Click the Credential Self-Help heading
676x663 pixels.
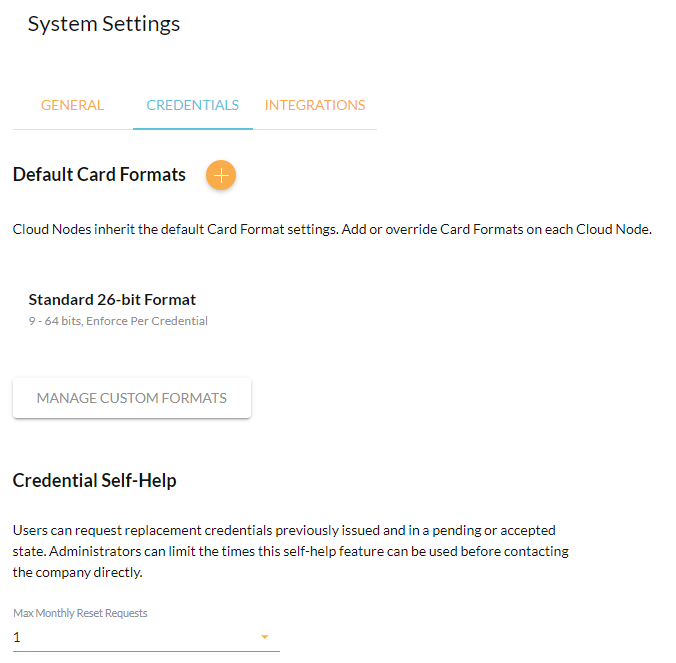pyautogui.click(x=94, y=480)
